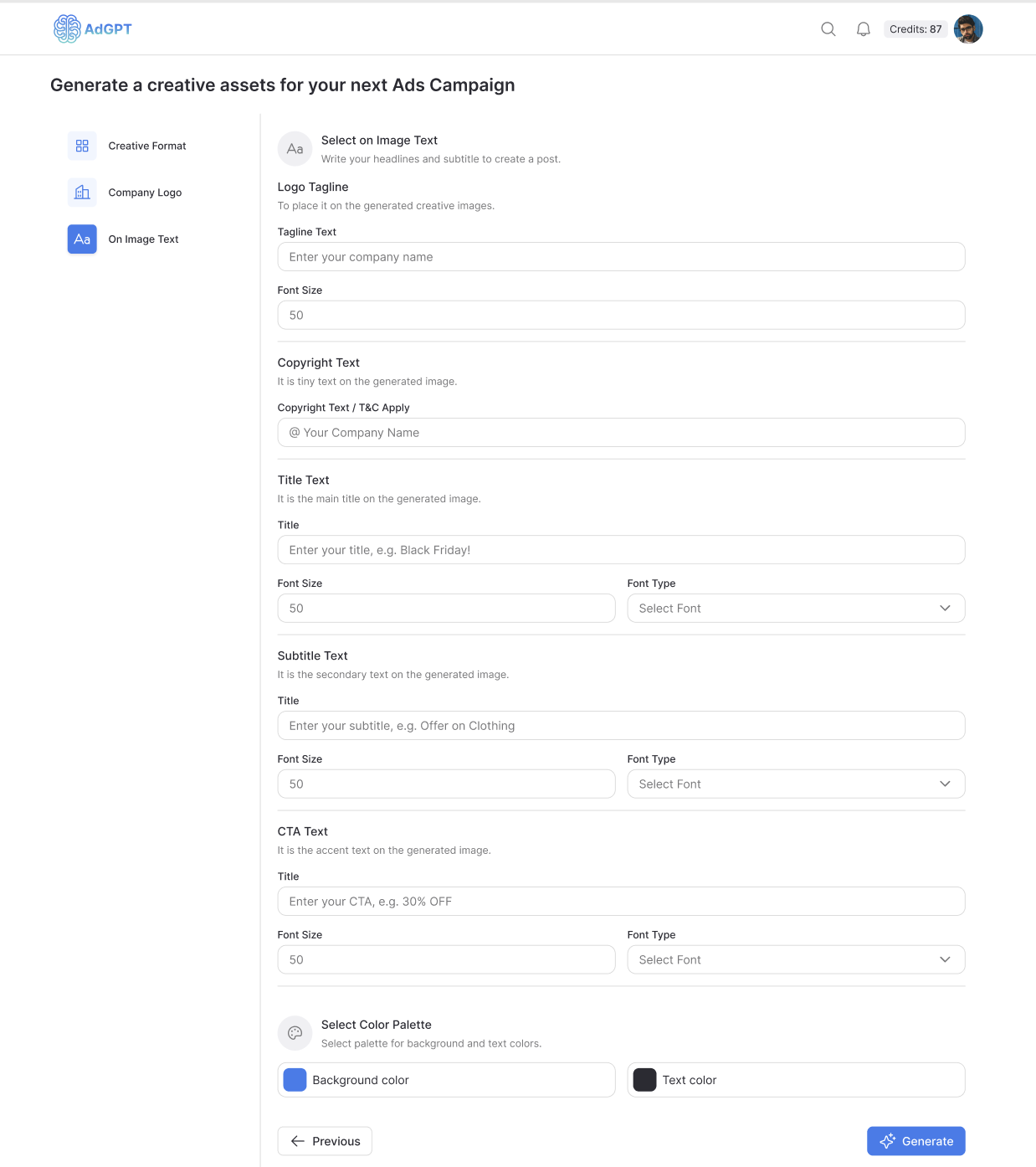Go back with Previous button
This screenshot has height=1167, width=1036.
coord(325,1141)
